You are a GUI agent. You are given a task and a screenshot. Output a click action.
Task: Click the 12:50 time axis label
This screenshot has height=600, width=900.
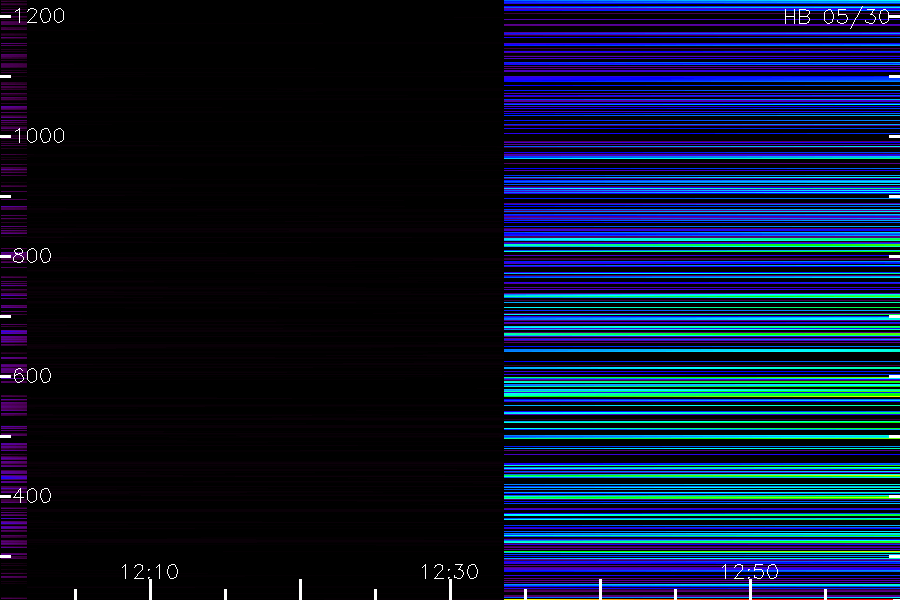[x=750, y=572]
